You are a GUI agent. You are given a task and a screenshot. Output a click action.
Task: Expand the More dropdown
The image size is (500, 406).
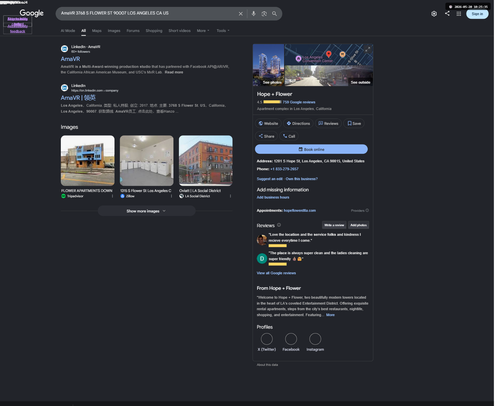203,31
